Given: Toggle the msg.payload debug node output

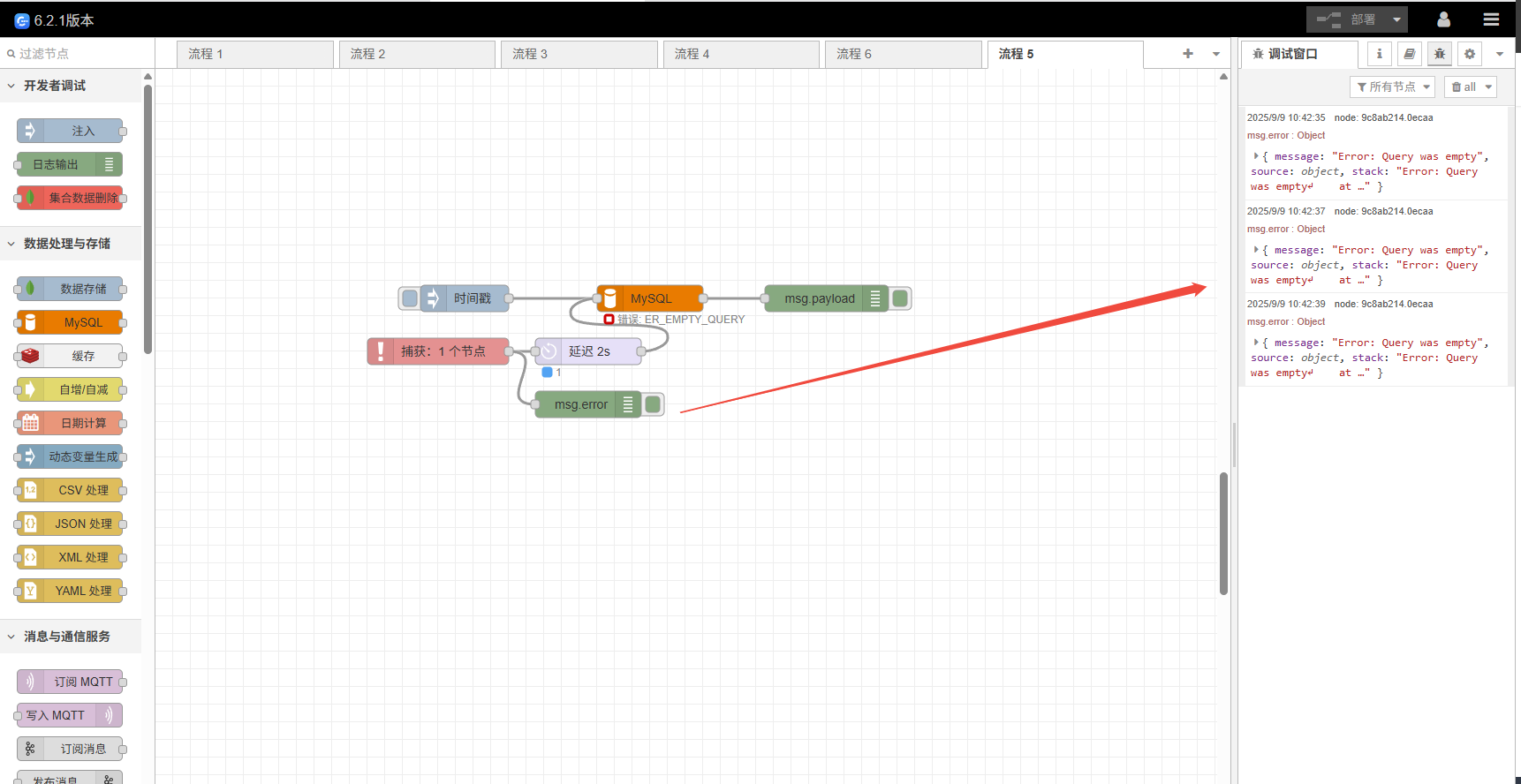Looking at the screenshot, I should (x=900, y=298).
